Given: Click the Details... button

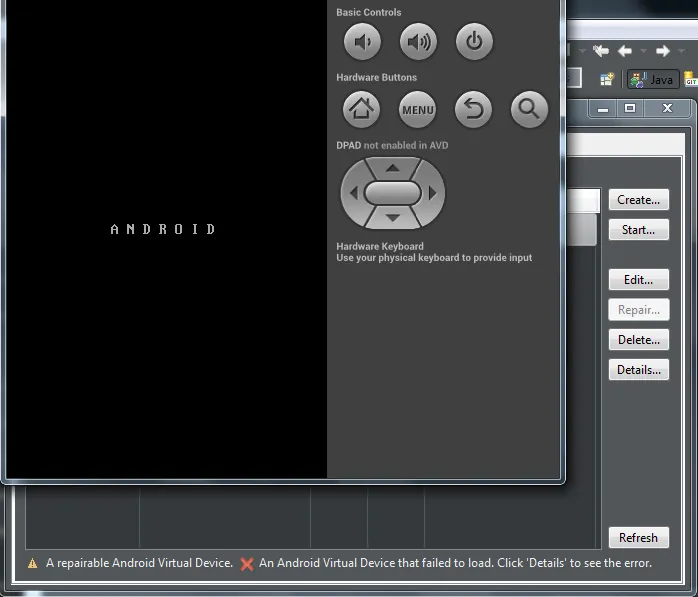Looking at the screenshot, I should [x=638, y=370].
